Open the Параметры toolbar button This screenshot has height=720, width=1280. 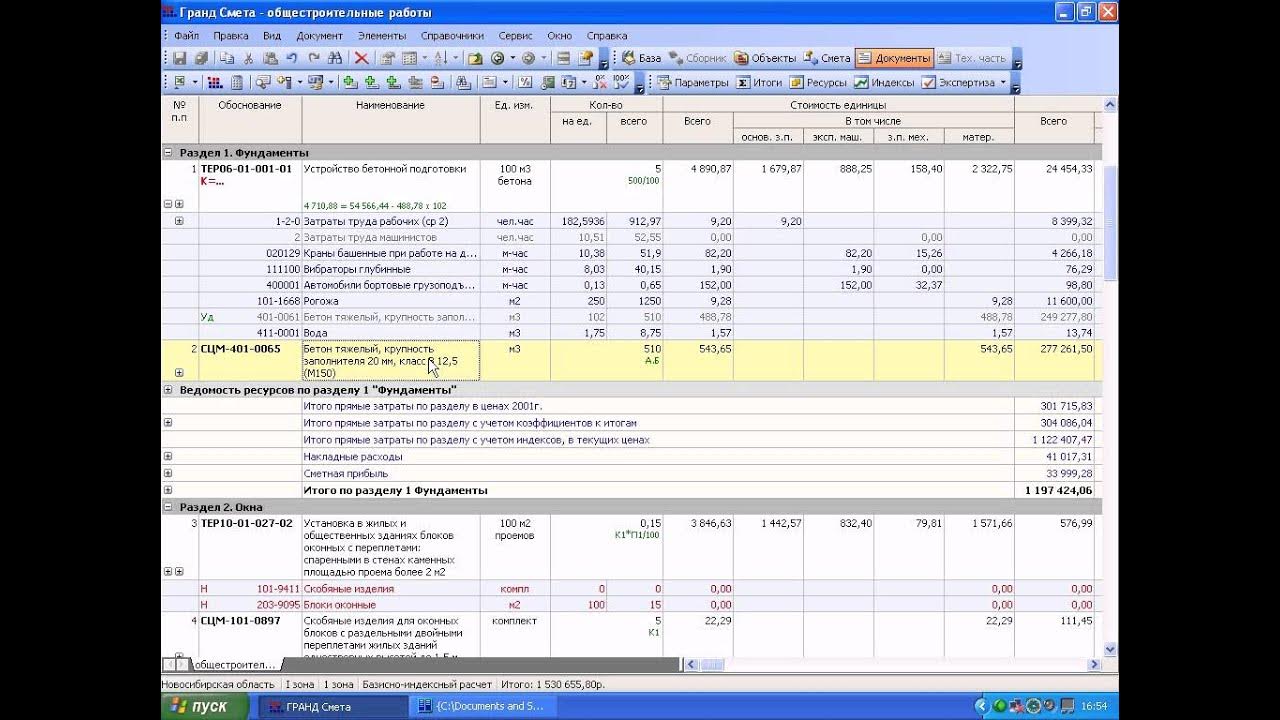(x=694, y=83)
